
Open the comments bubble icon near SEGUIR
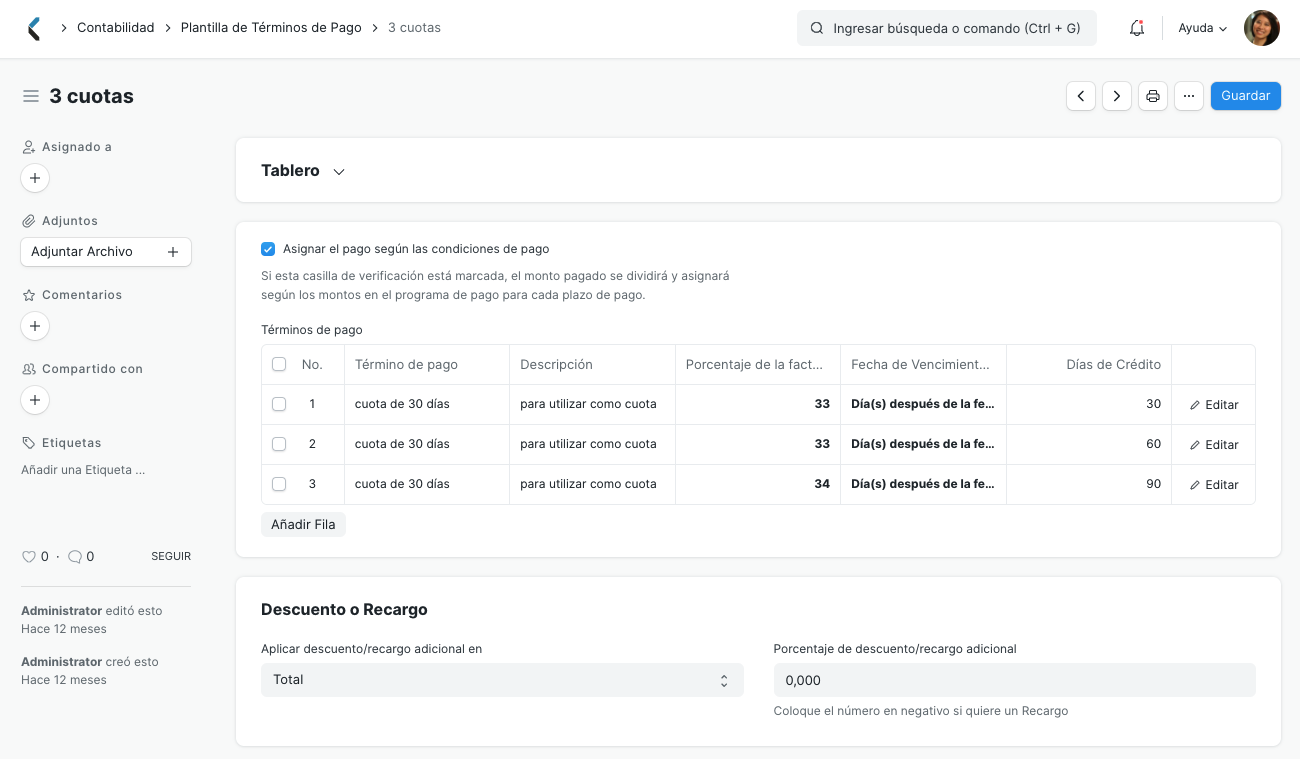coord(75,556)
